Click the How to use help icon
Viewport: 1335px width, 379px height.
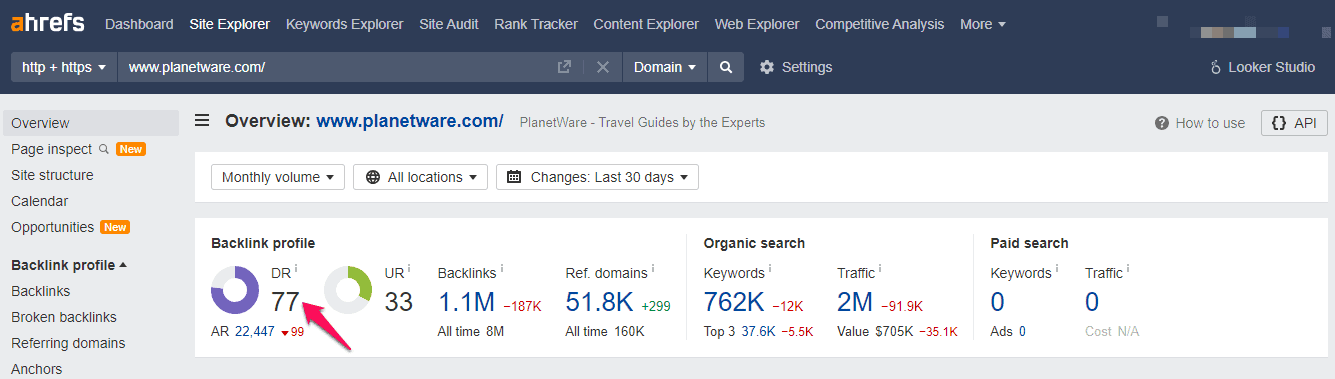(x=1162, y=123)
